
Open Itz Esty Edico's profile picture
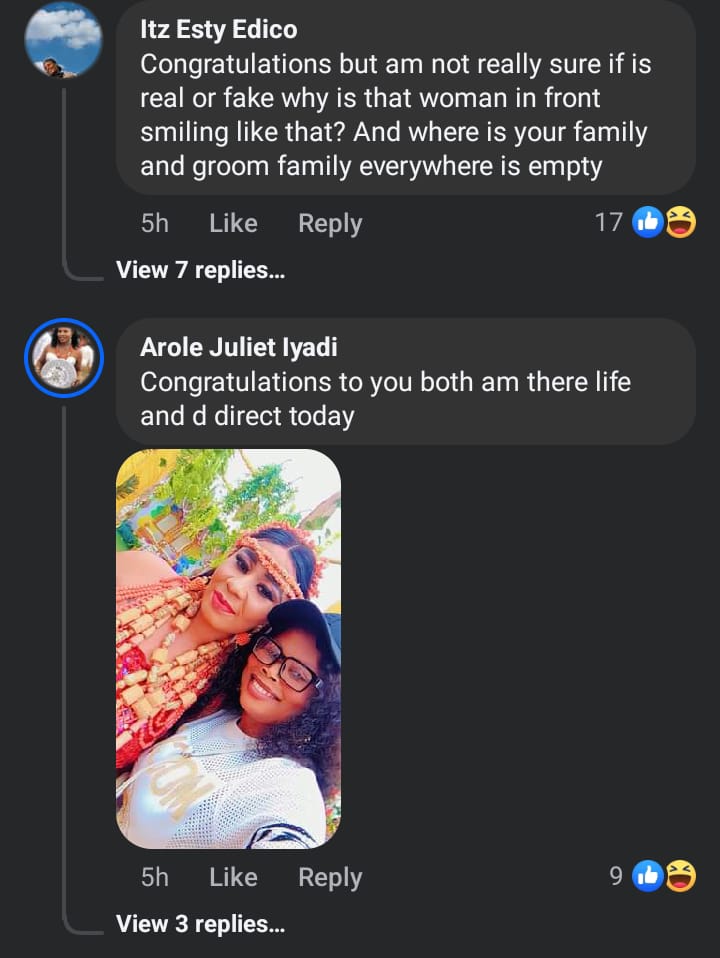63,41
